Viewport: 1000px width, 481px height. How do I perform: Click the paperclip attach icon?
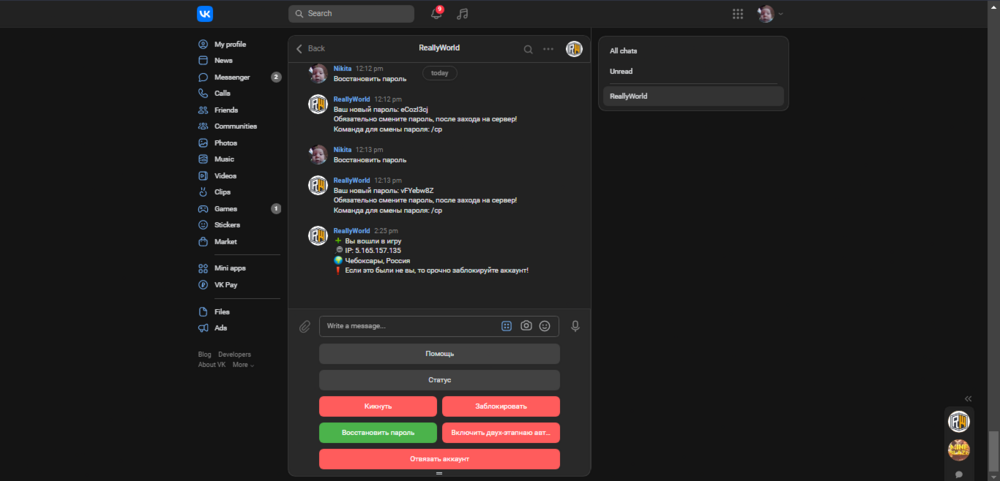(305, 327)
